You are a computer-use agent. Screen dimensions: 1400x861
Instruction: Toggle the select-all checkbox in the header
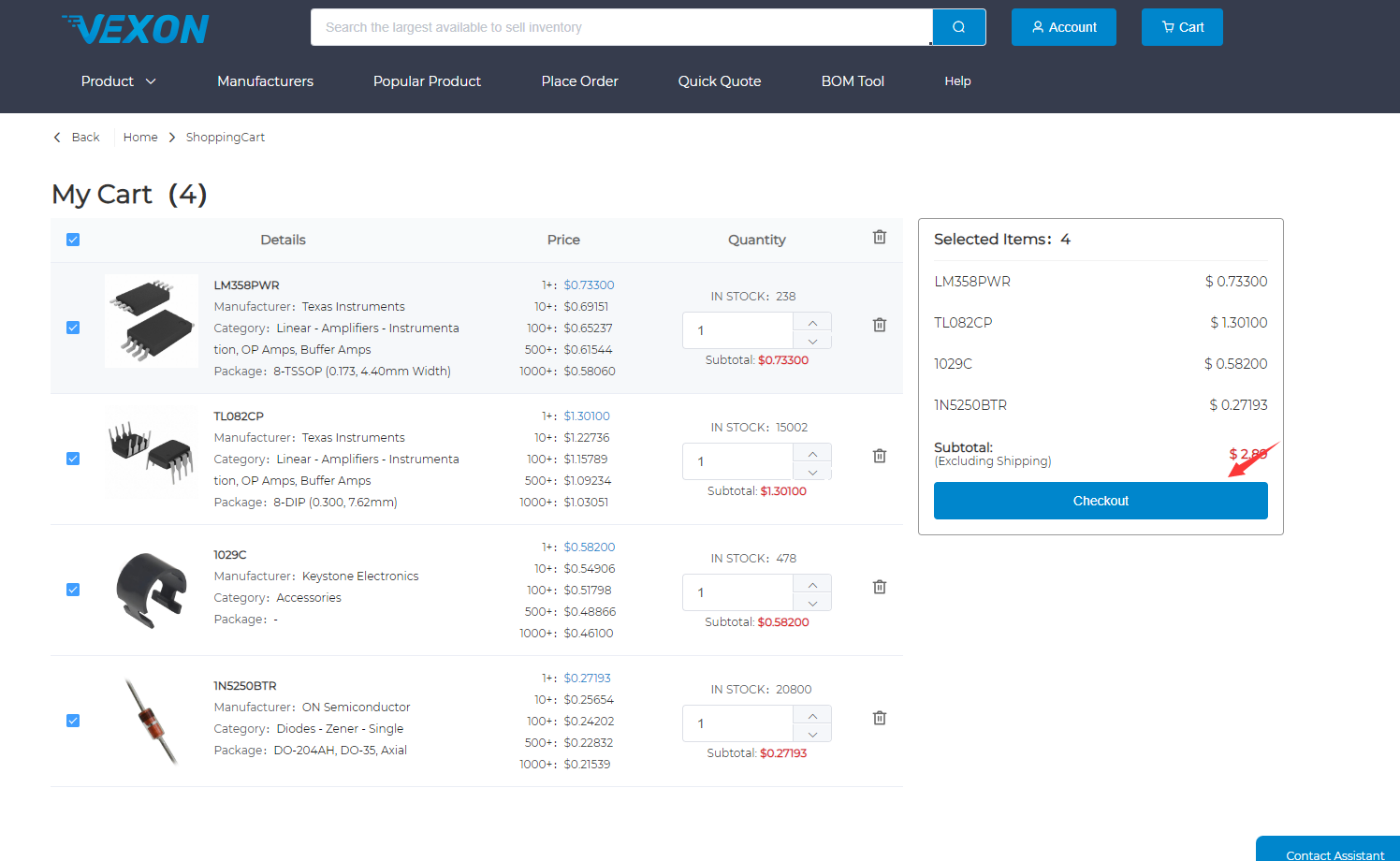click(73, 240)
